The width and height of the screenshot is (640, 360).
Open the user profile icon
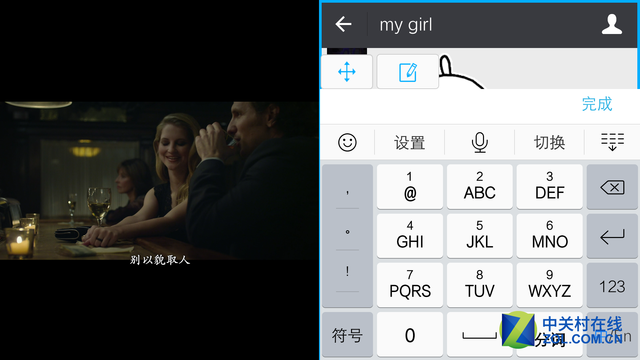pos(611,24)
